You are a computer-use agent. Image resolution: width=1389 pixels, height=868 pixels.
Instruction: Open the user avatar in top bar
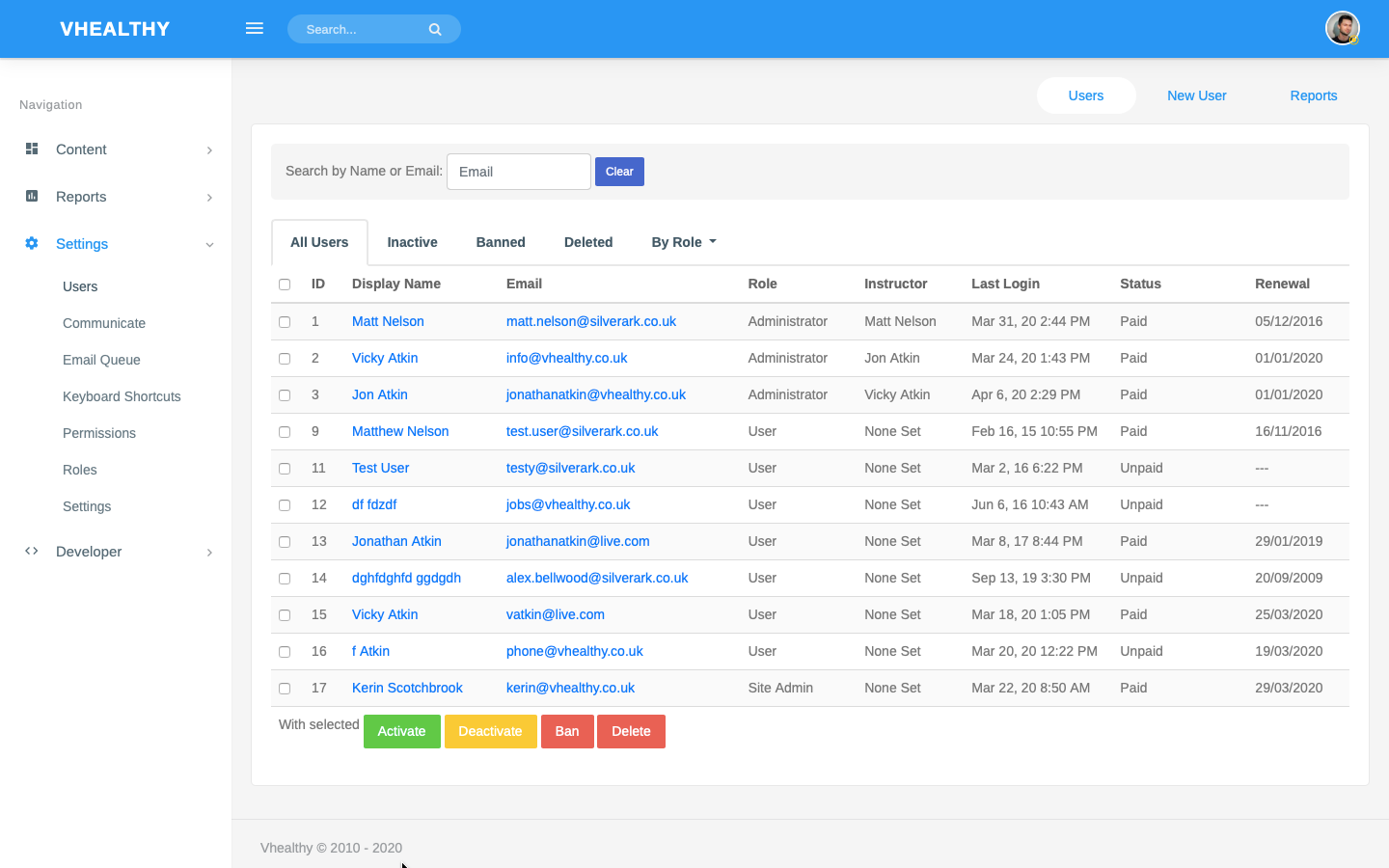1343,28
